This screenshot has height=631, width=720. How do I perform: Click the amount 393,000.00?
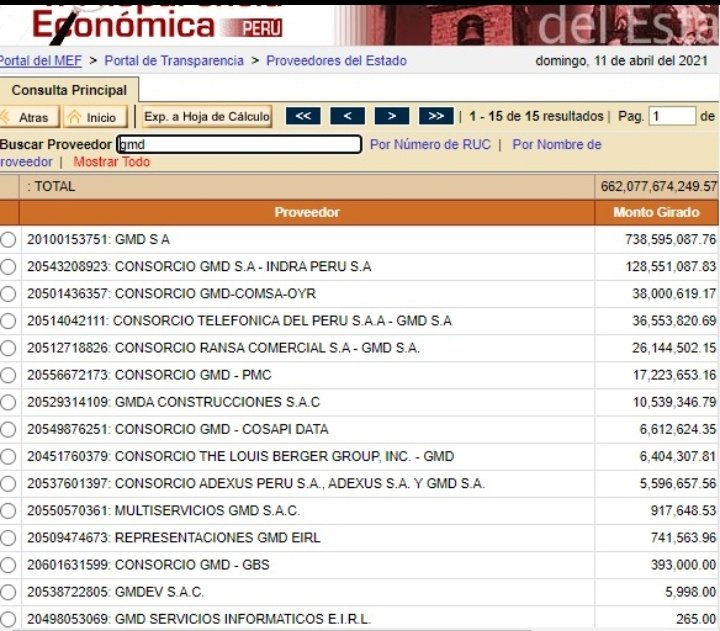point(683,565)
